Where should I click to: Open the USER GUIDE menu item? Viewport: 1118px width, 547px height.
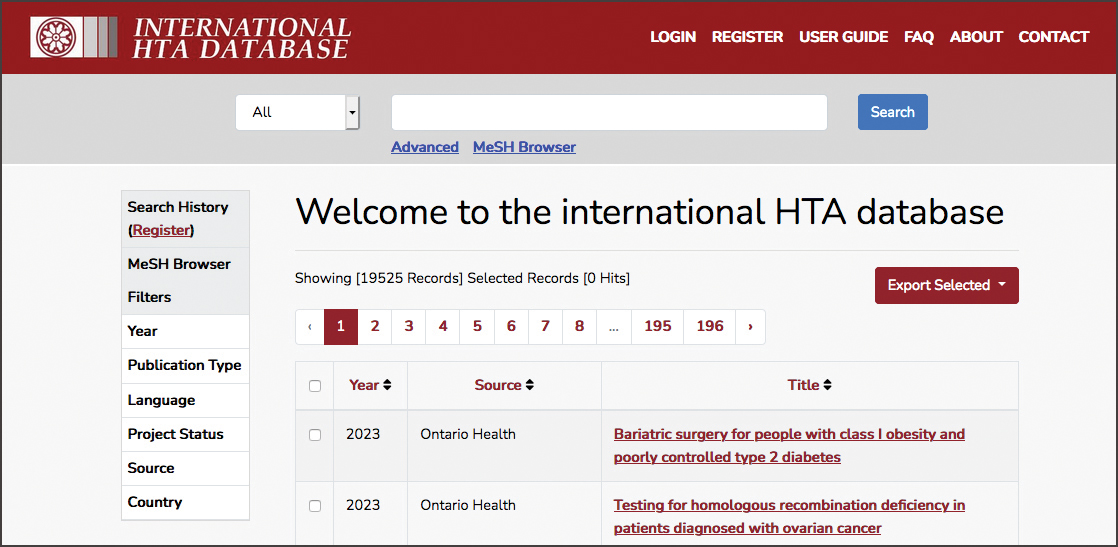point(843,37)
